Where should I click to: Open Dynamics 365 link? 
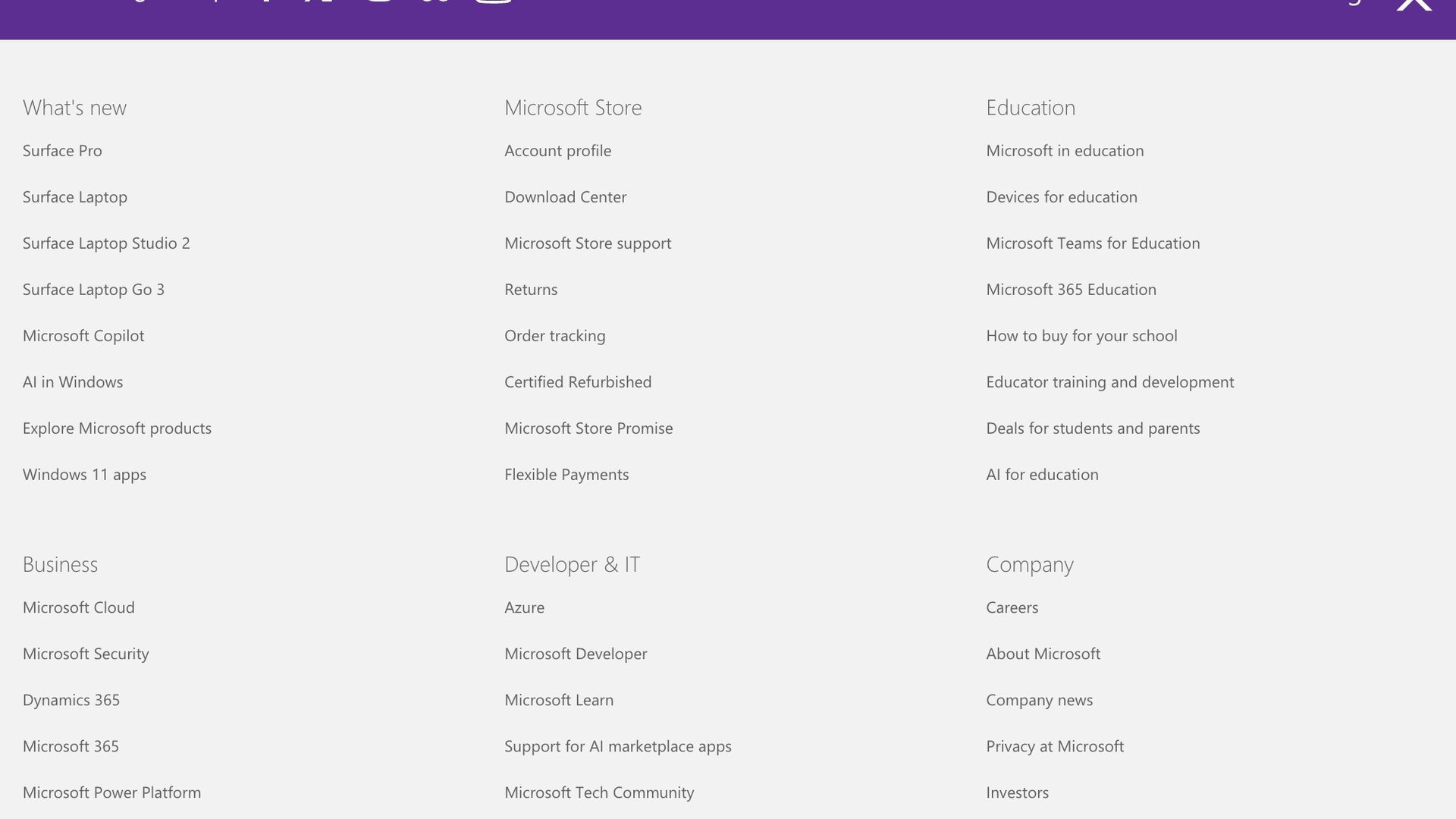pyautogui.click(x=71, y=700)
